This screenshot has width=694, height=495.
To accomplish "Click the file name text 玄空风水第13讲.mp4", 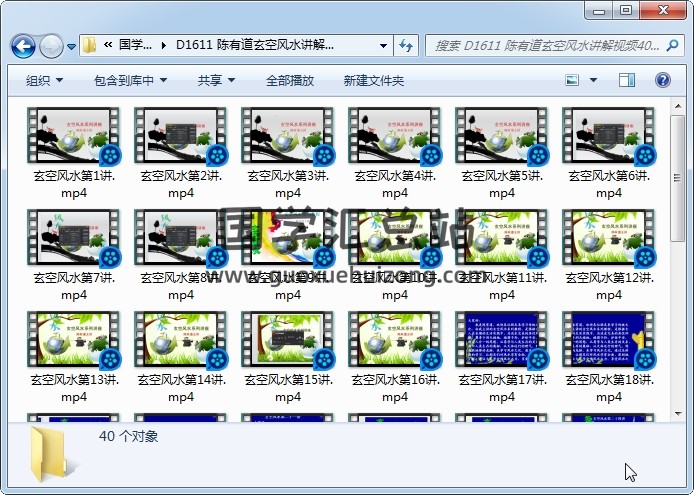I will click(74, 388).
